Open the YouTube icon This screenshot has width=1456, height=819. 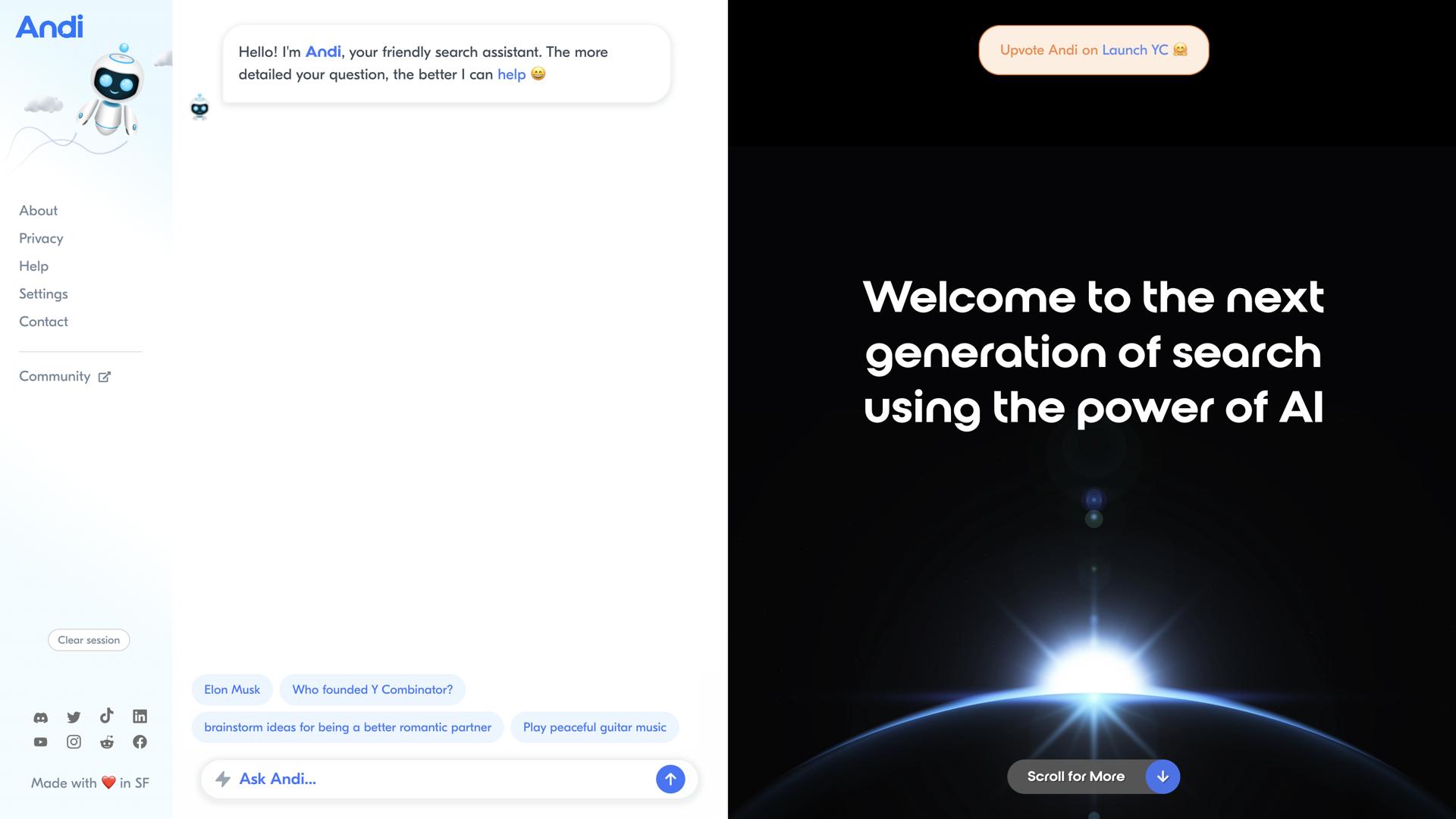point(41,742)
